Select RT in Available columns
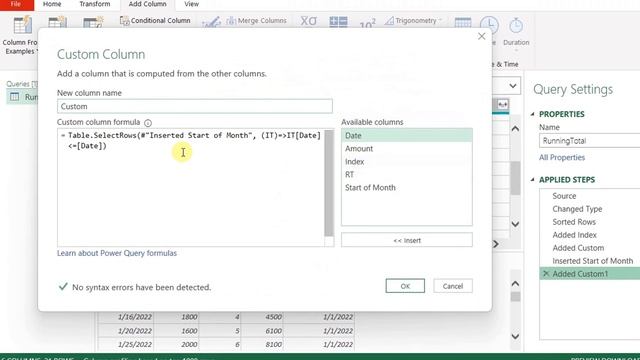 [407, 175]
